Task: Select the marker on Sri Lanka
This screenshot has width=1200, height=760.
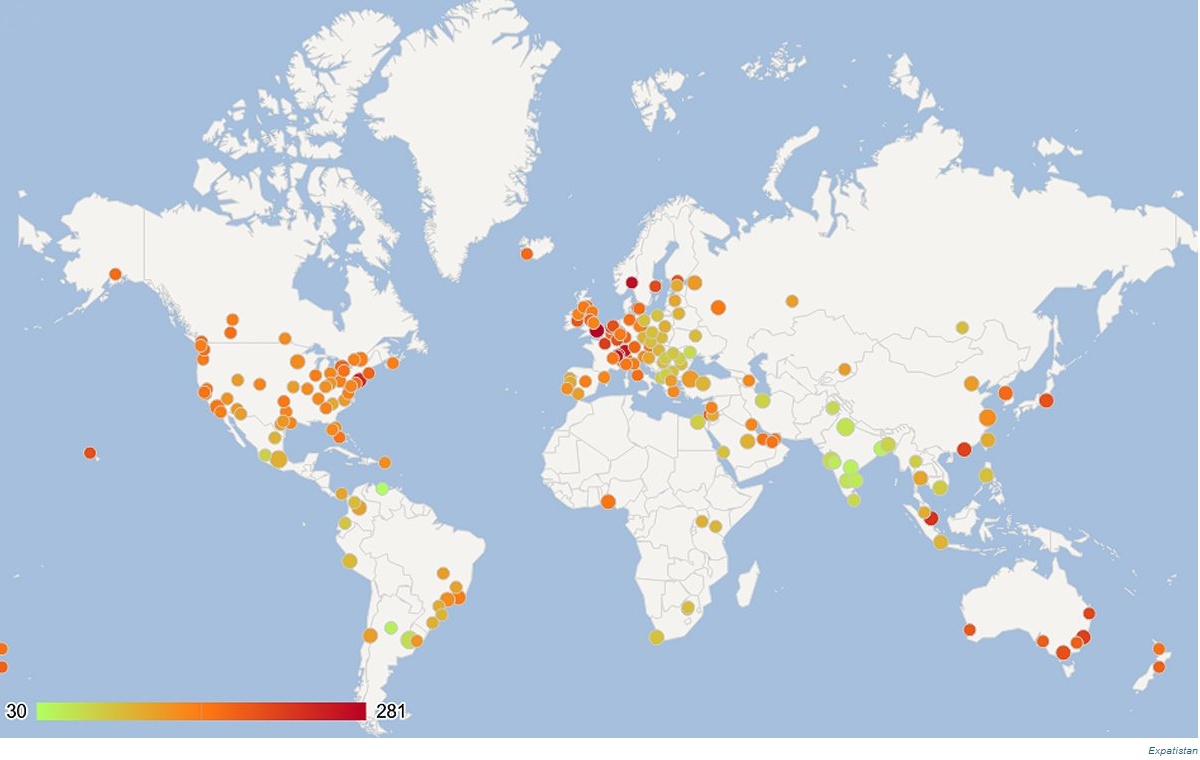Action: (x=853, y=500)
